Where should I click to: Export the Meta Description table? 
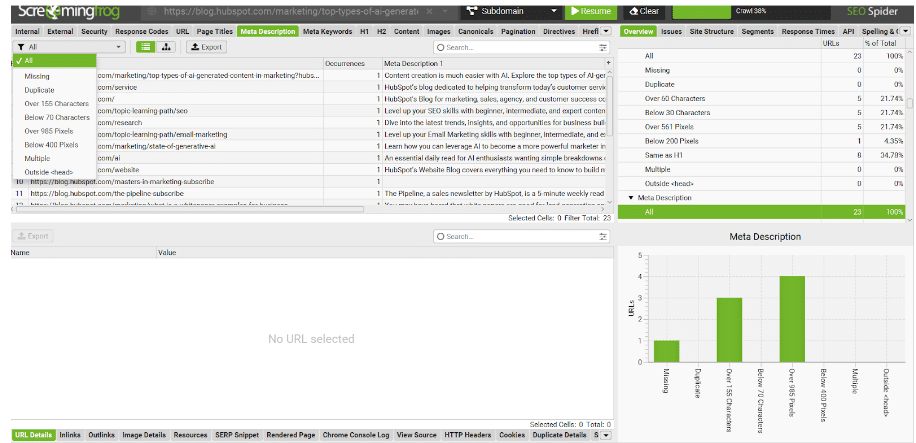click(x=206, y=47)
